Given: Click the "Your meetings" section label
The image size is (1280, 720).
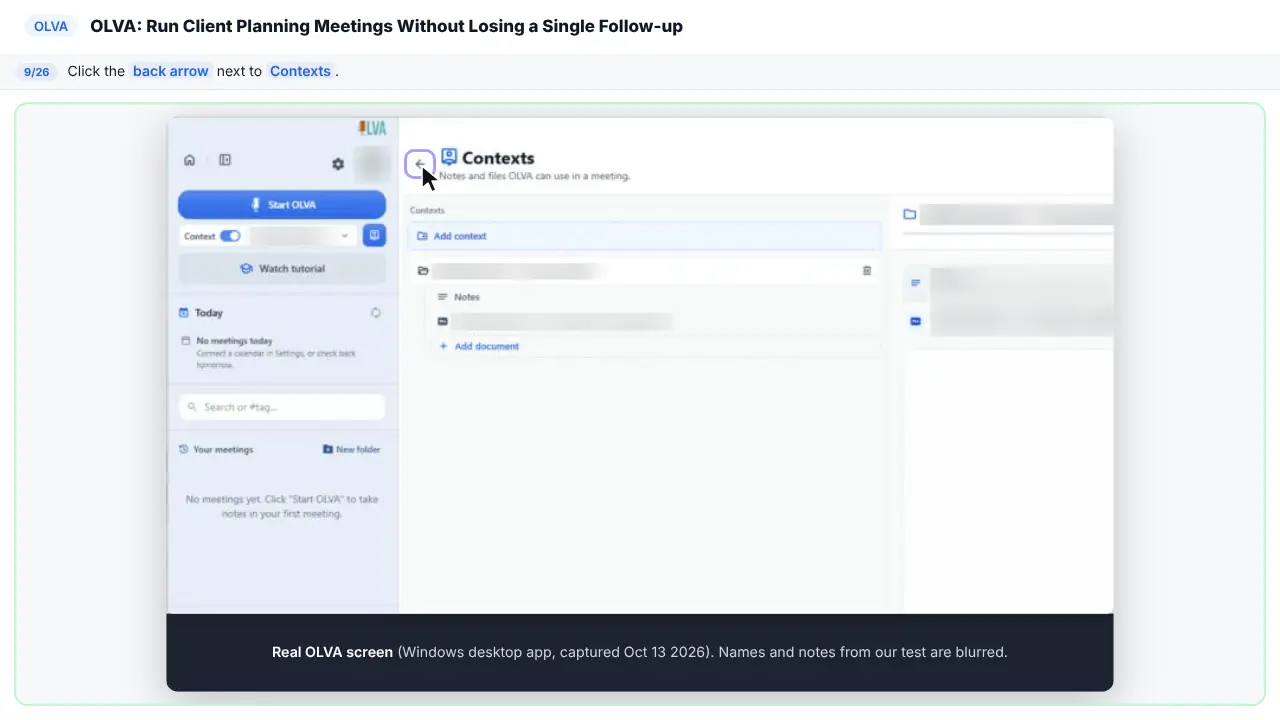Looking at the screenshot, I should (x=223, y=450).
